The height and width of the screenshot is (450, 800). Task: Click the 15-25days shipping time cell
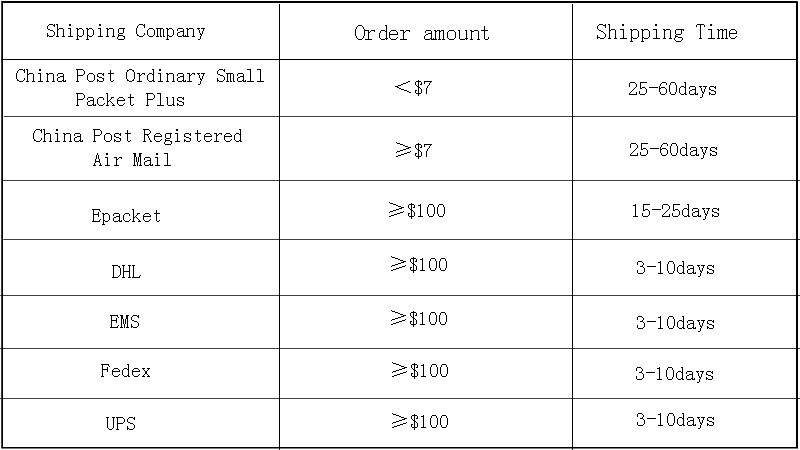pos(675,211)
